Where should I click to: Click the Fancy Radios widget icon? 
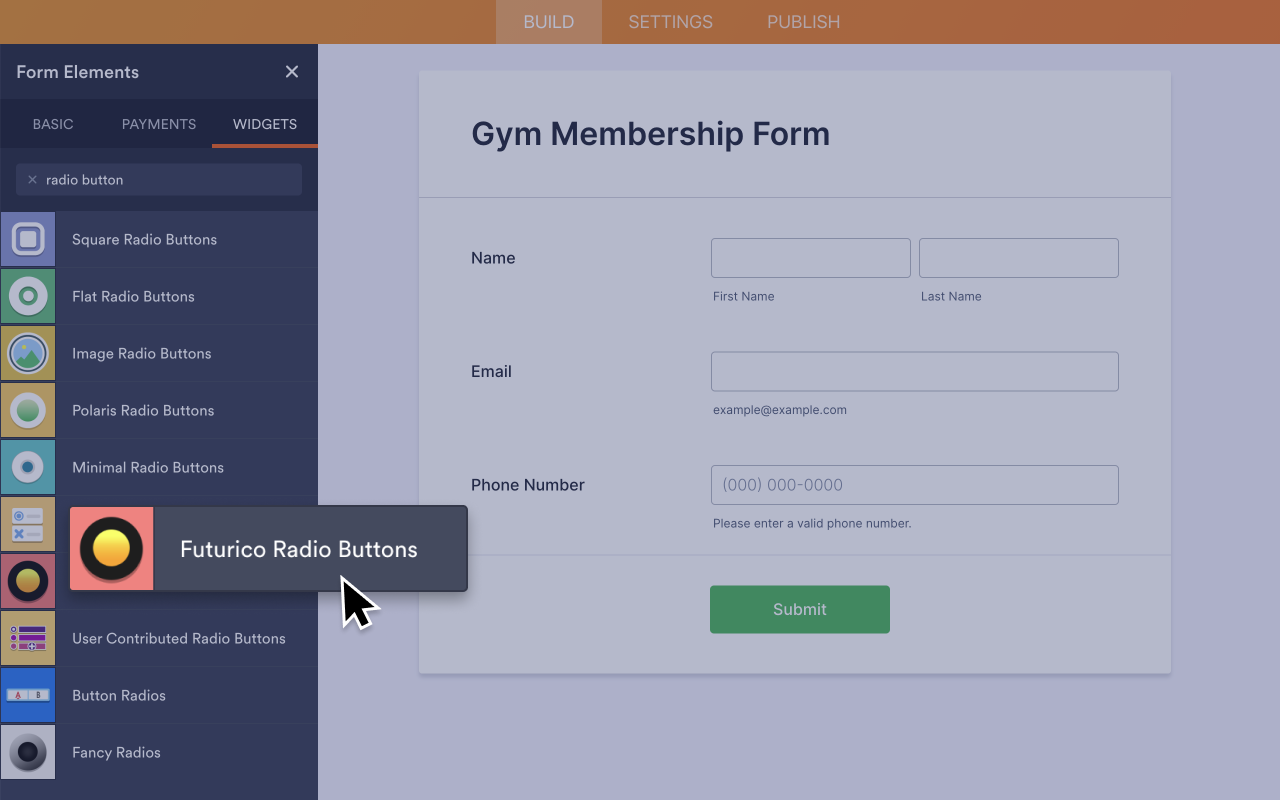pos(28,752)
